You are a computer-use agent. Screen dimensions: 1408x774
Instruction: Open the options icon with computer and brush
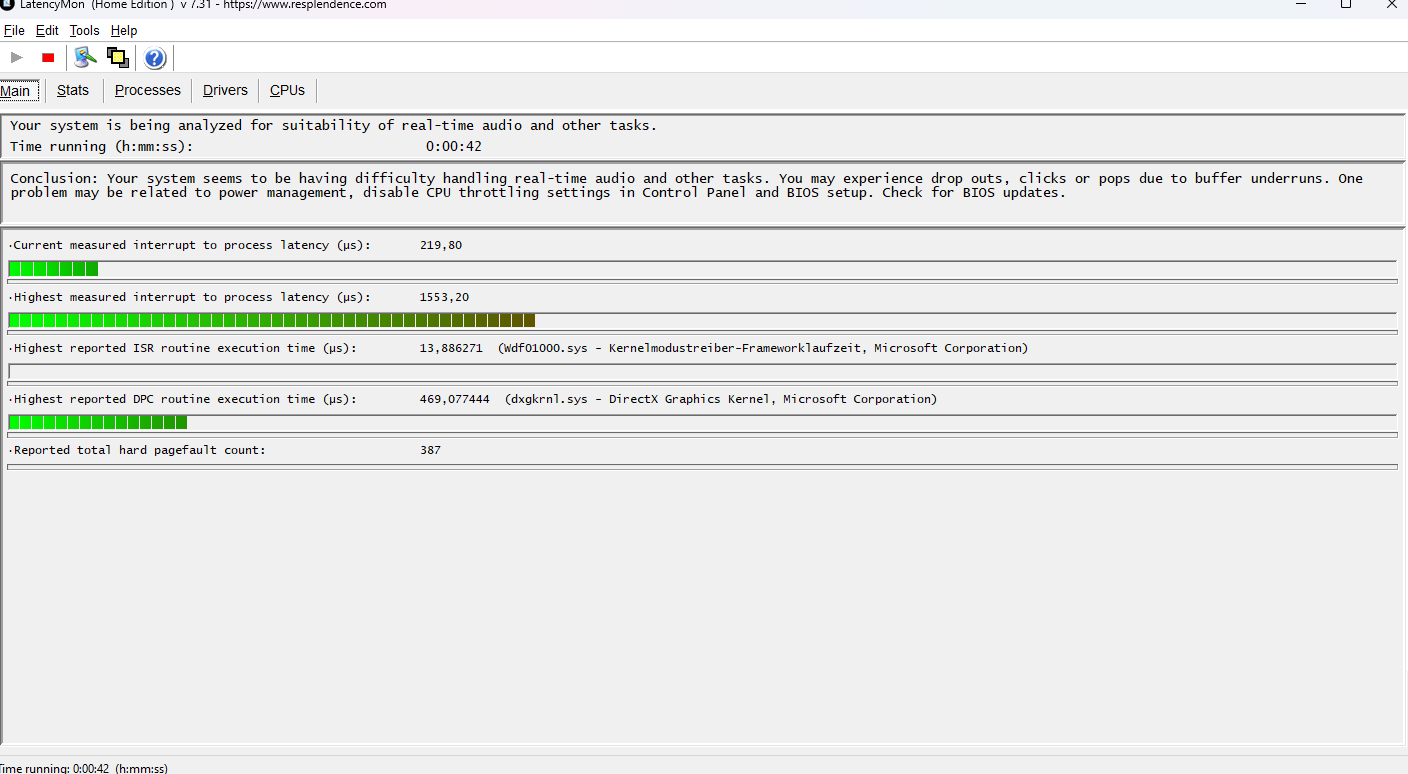(86, 57)
